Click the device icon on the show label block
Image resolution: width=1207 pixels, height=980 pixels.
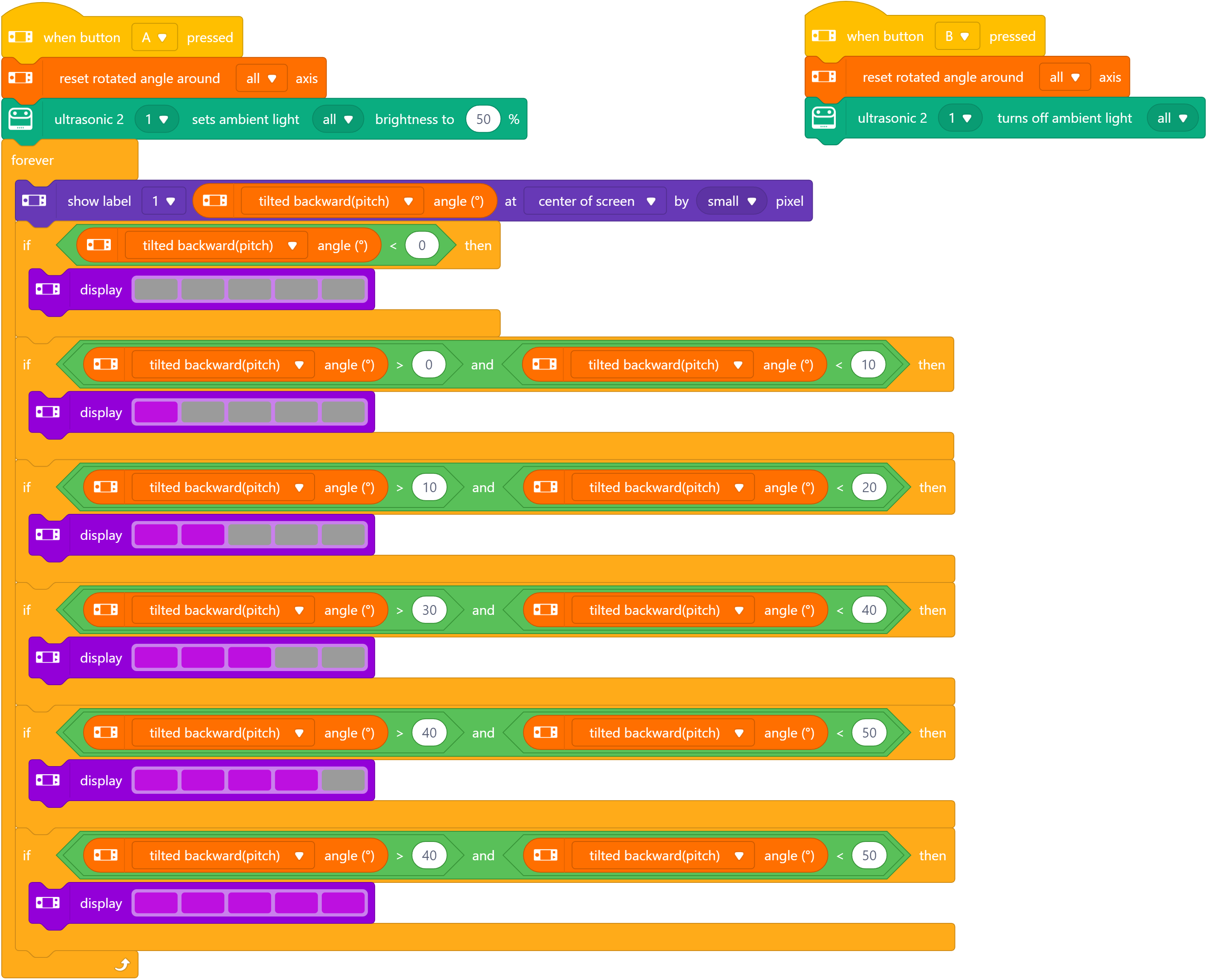pos(34,201)
